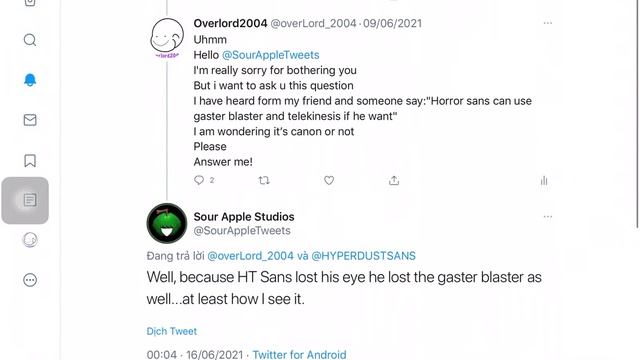
Task: Open @SourAppleTweets mention link
Action: (271, 55)
